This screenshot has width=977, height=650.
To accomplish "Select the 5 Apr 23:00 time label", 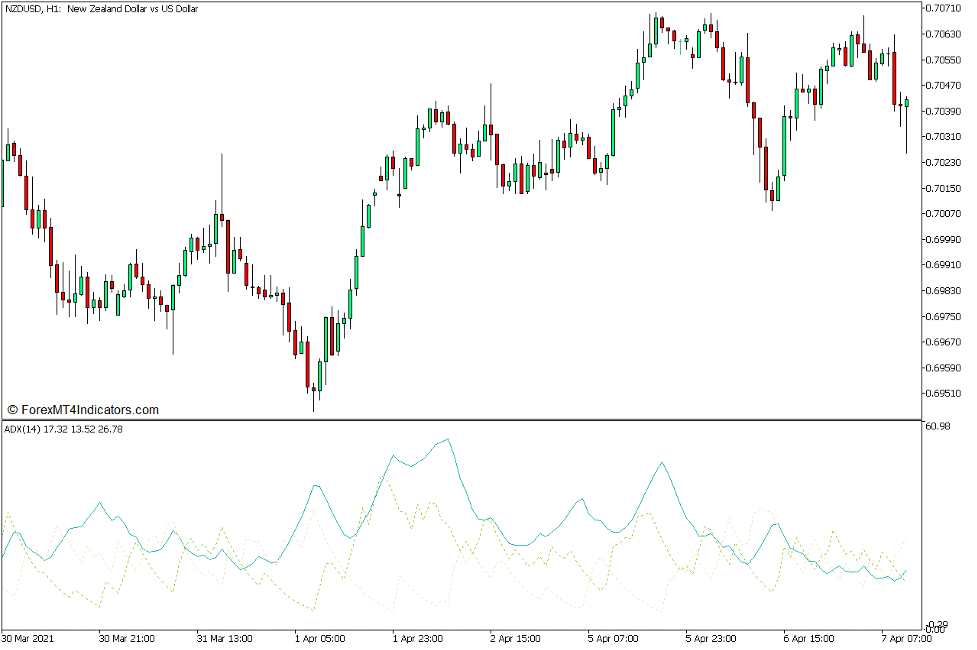I will pos(711,638).
